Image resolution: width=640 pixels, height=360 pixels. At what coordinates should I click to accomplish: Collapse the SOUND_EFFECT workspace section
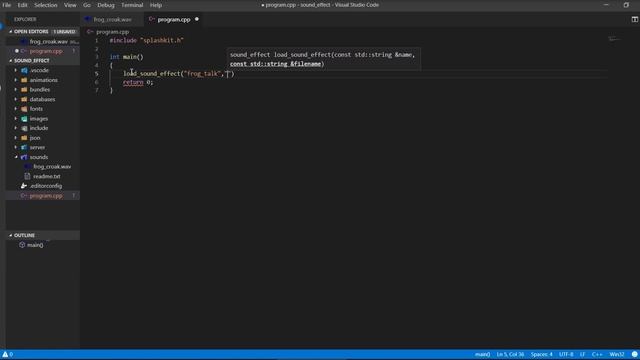point(11,60)
